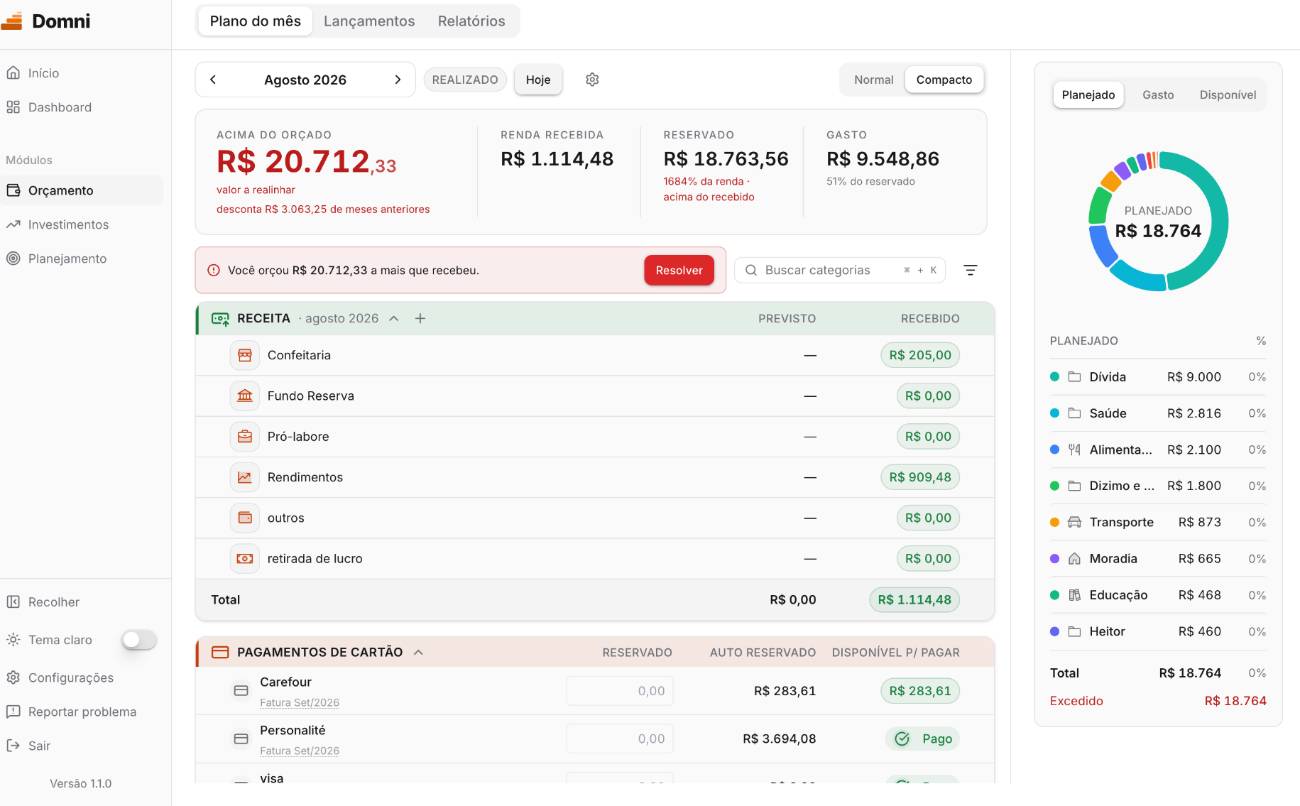Focus the Buscar categorias search field
Screen dimensions: 1300x806
(840, 270)
